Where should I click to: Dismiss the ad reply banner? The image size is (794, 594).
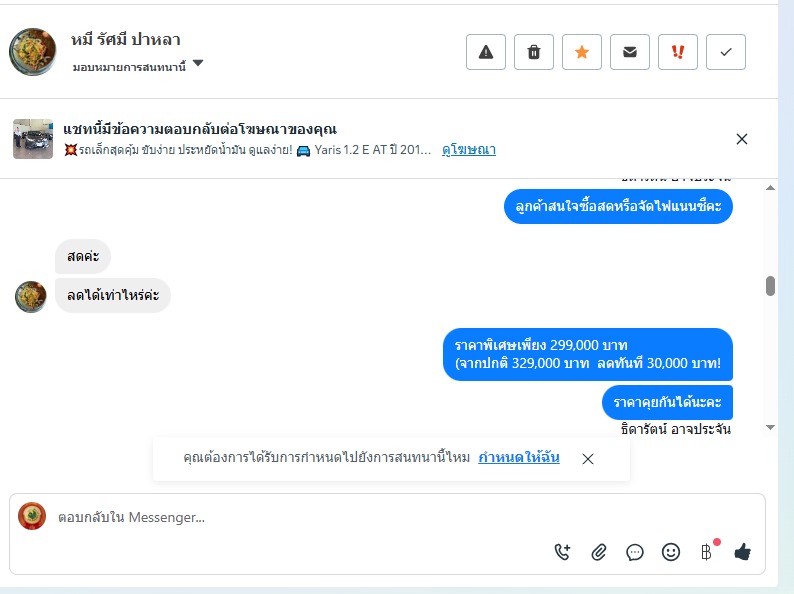pos(741,139)
